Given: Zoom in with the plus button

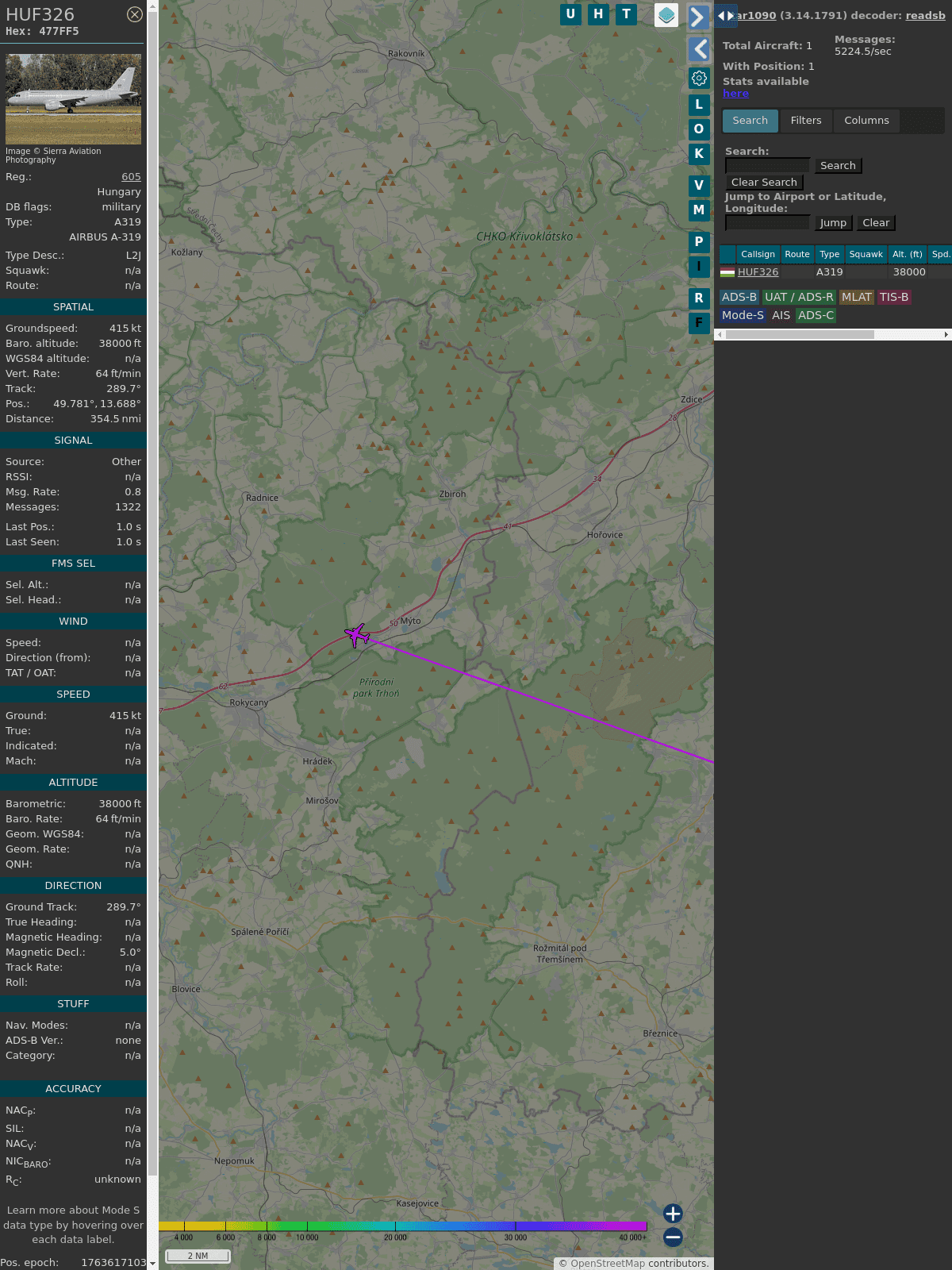Looking at the screenshot, I should tap(673, 1214).
